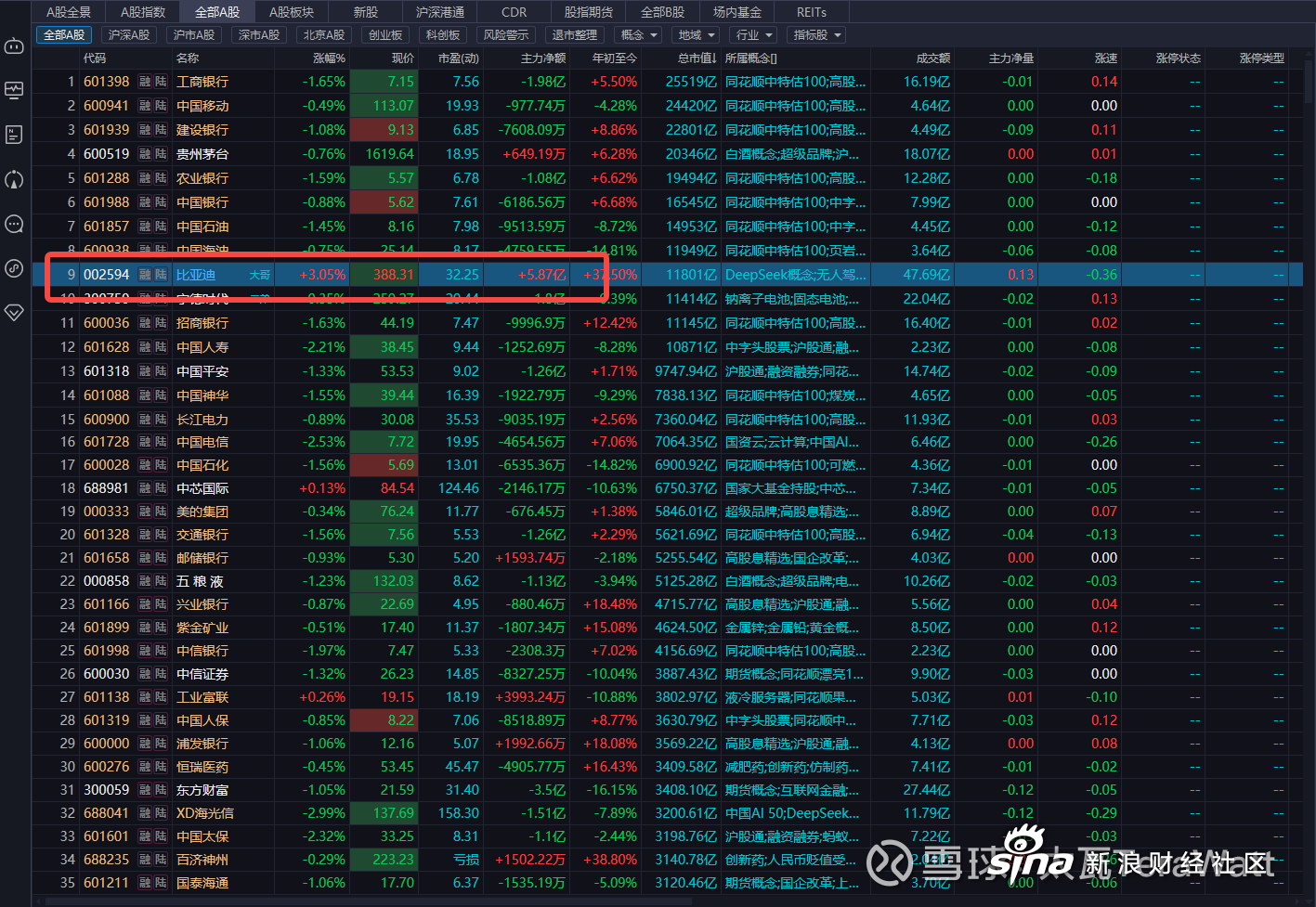1316x907 pixels.
Task: Click the 陆 badge for 建设银行
Action: (x=161, y=130)
